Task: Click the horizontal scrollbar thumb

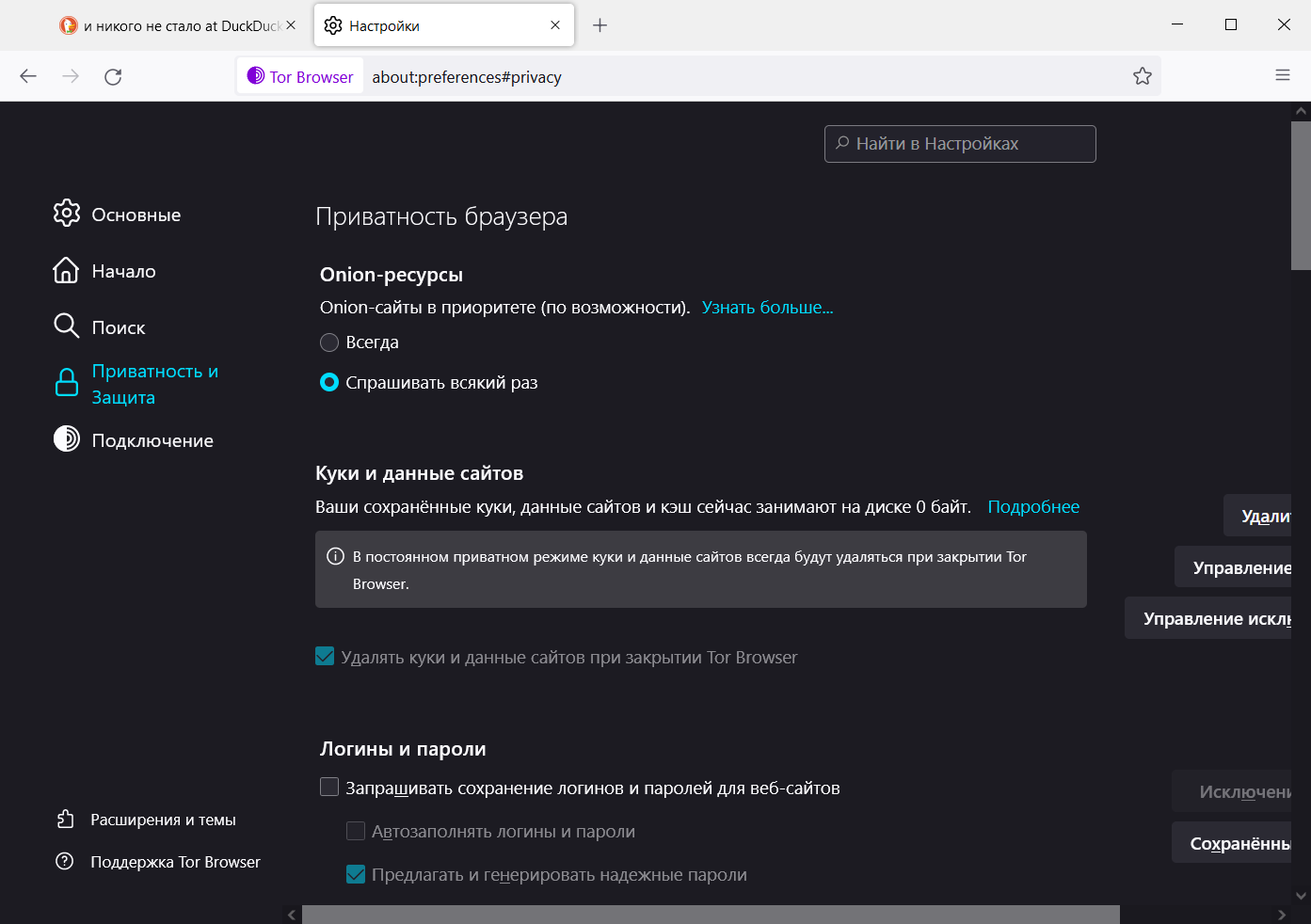Action: tap(711, 915)
